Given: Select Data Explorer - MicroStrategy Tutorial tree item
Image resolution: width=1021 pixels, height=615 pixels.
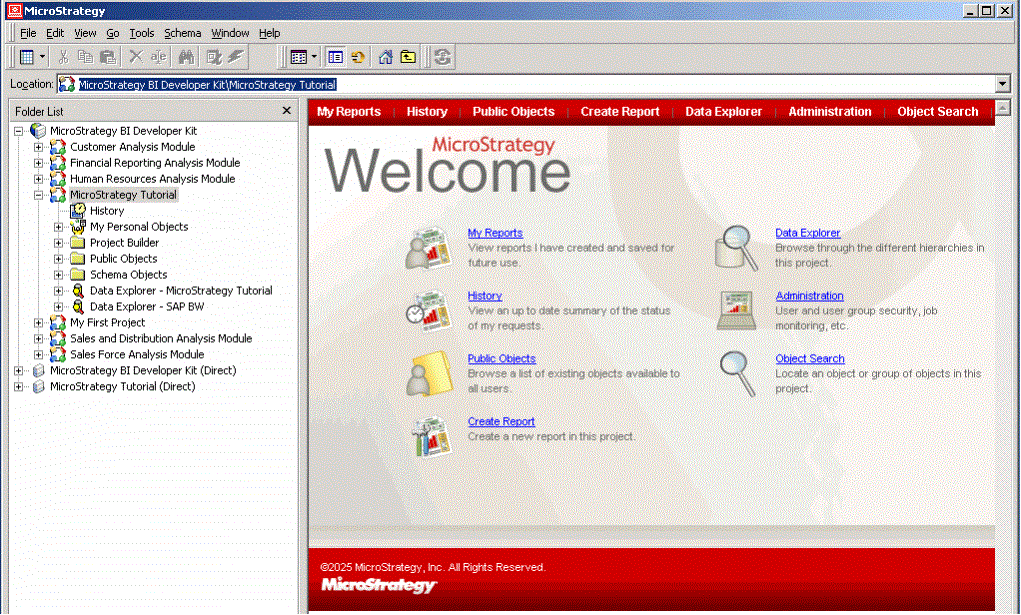Looking at the screenshot, I should point(181,291).
